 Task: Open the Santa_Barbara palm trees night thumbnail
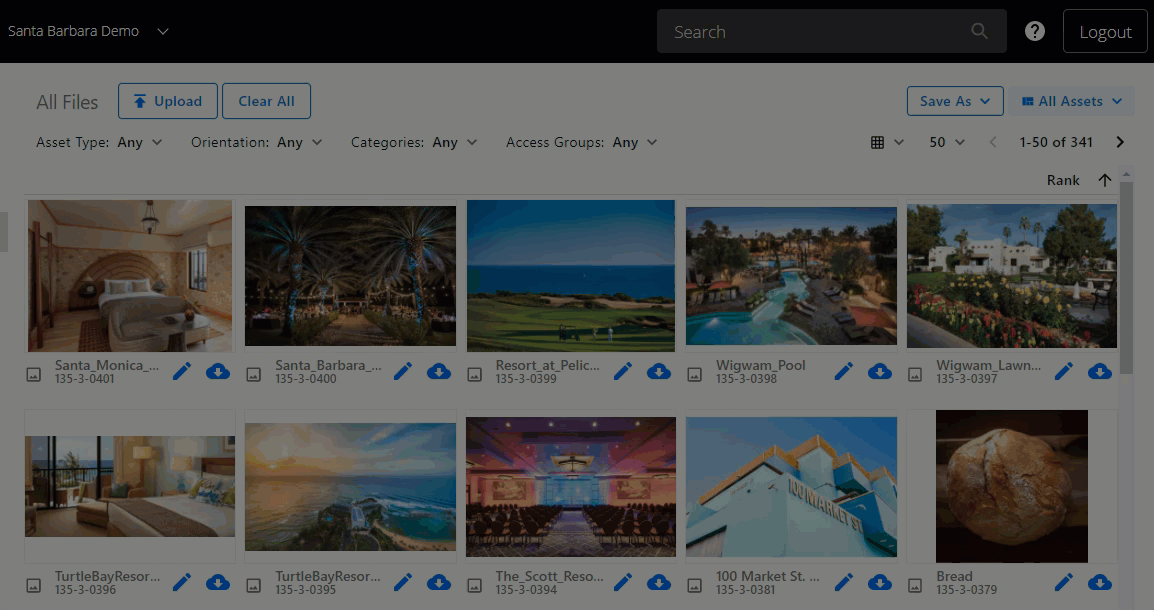click(350, 276)
